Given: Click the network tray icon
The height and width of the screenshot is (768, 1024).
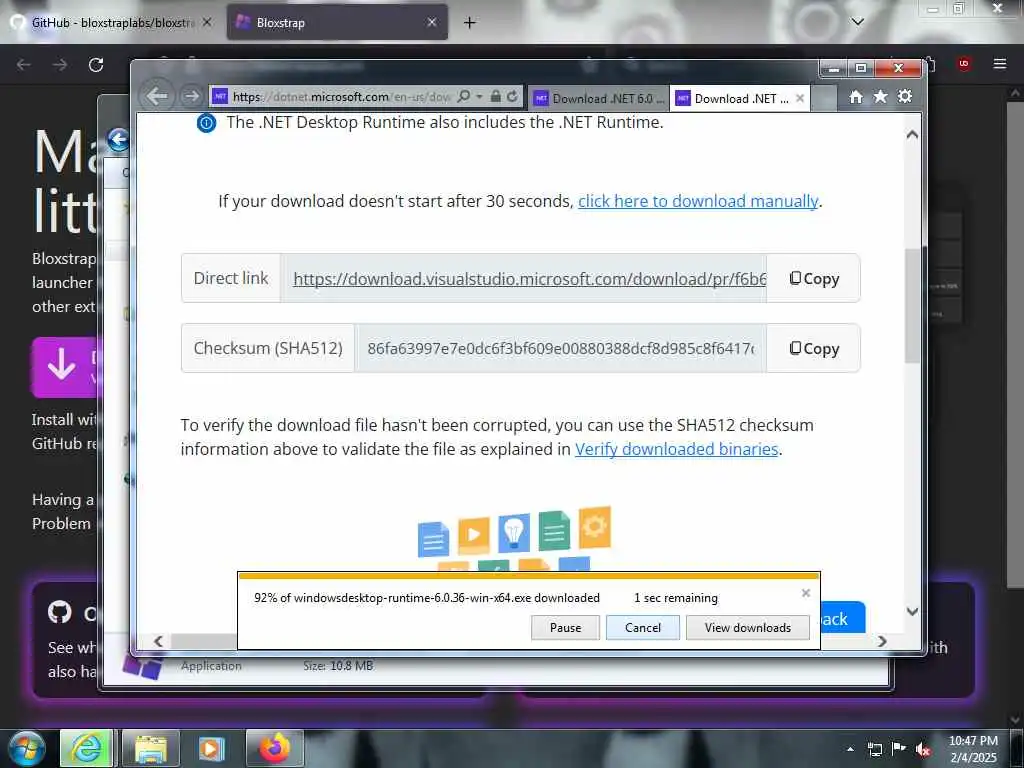Looking at the screenshot, I should click(x=874, y=749).
